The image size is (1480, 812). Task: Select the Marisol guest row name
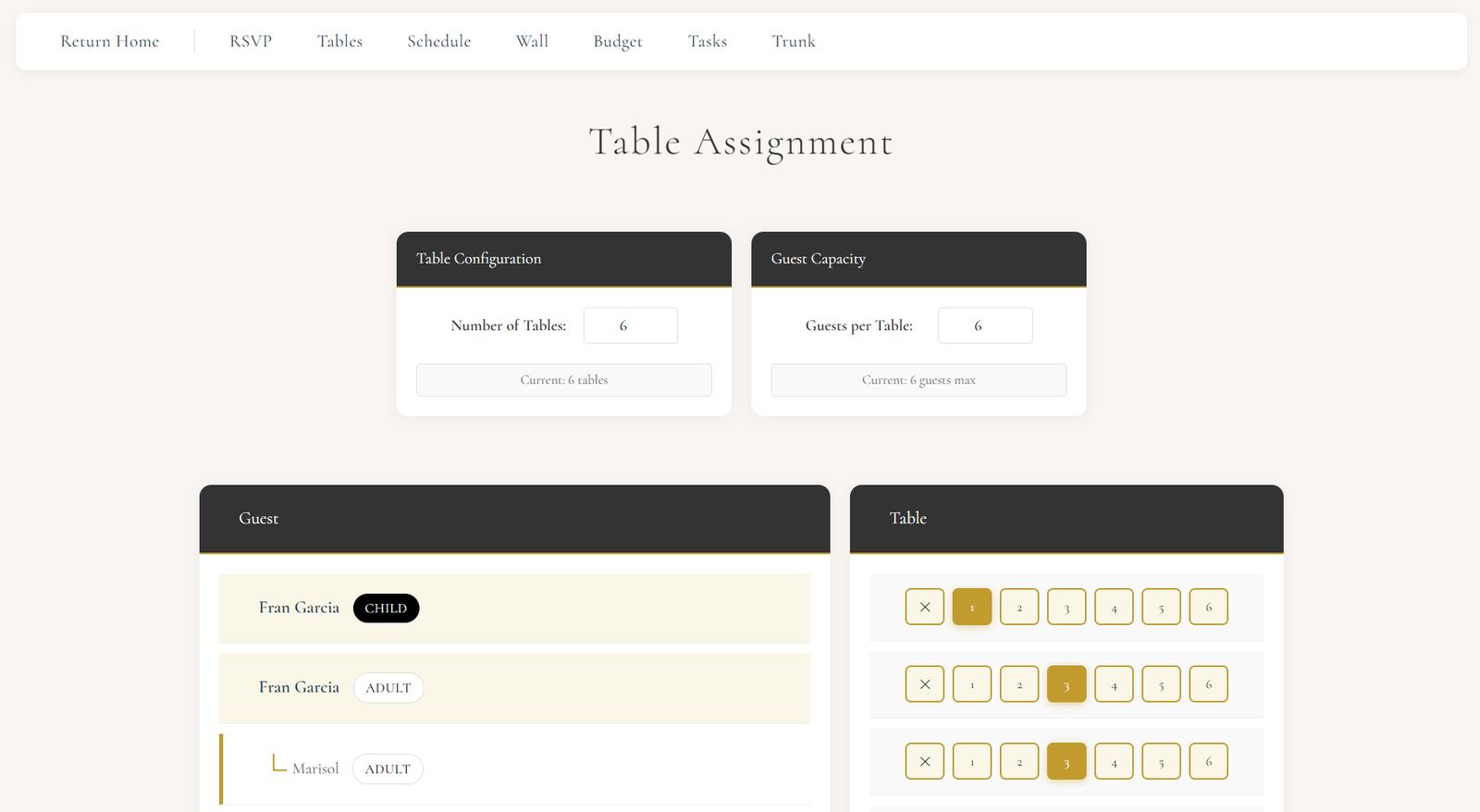[x=315, y=769]
